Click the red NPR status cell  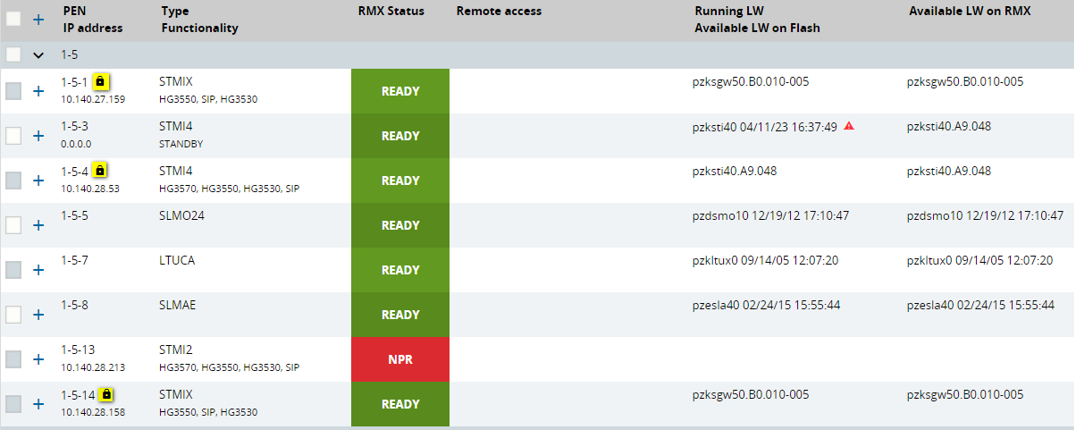(400, 359)
